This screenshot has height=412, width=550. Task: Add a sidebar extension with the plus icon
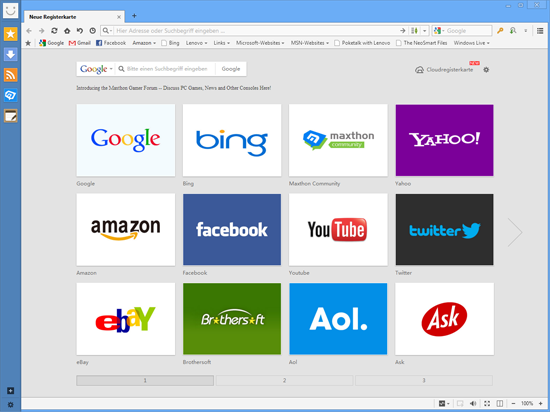[x=11, y=391]
